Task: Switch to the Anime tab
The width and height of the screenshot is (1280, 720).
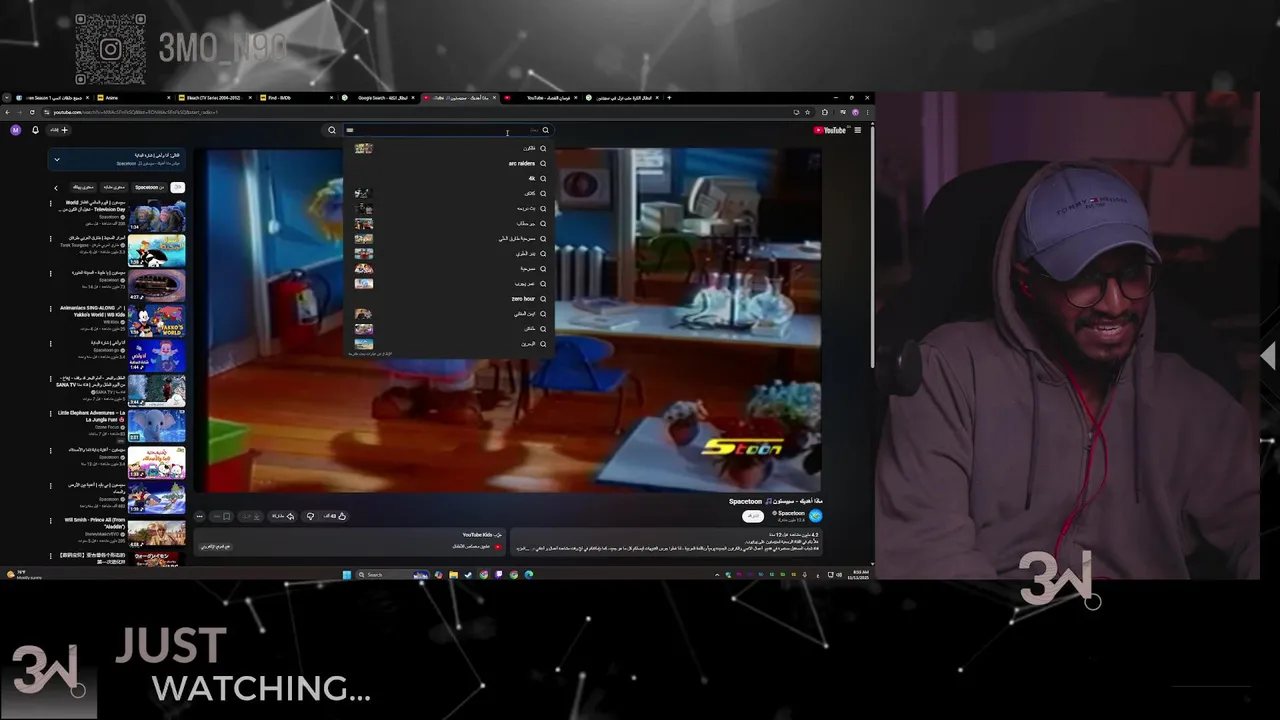Action: pos(133,98)
